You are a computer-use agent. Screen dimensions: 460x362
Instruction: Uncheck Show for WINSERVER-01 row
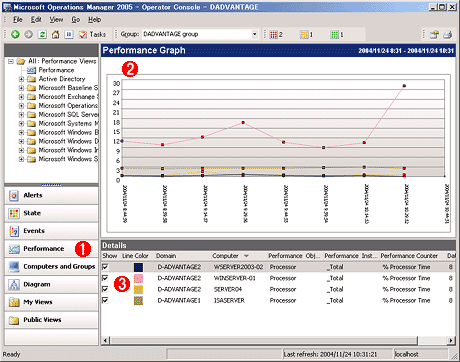click(105, 278)
